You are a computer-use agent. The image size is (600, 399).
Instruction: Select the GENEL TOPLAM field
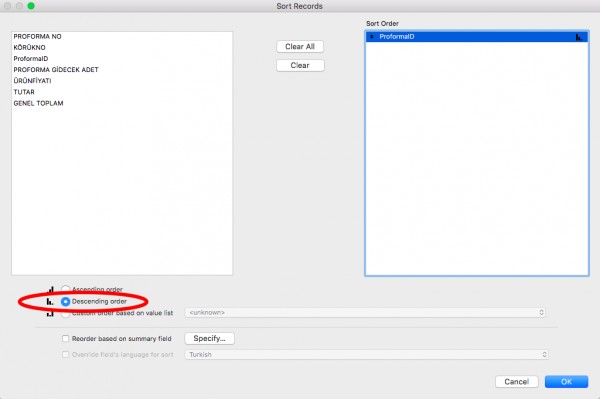point(38,103)
